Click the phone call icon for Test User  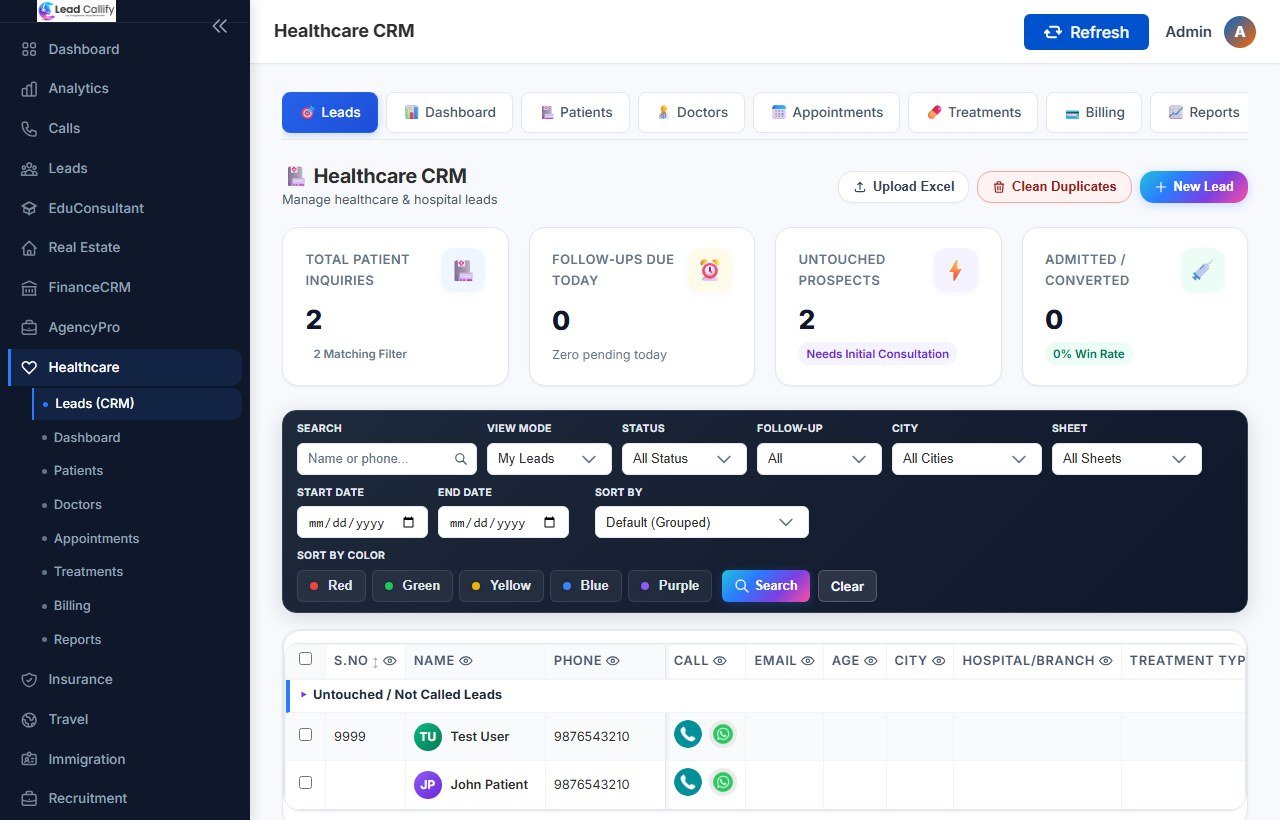[x=687, y=735]
